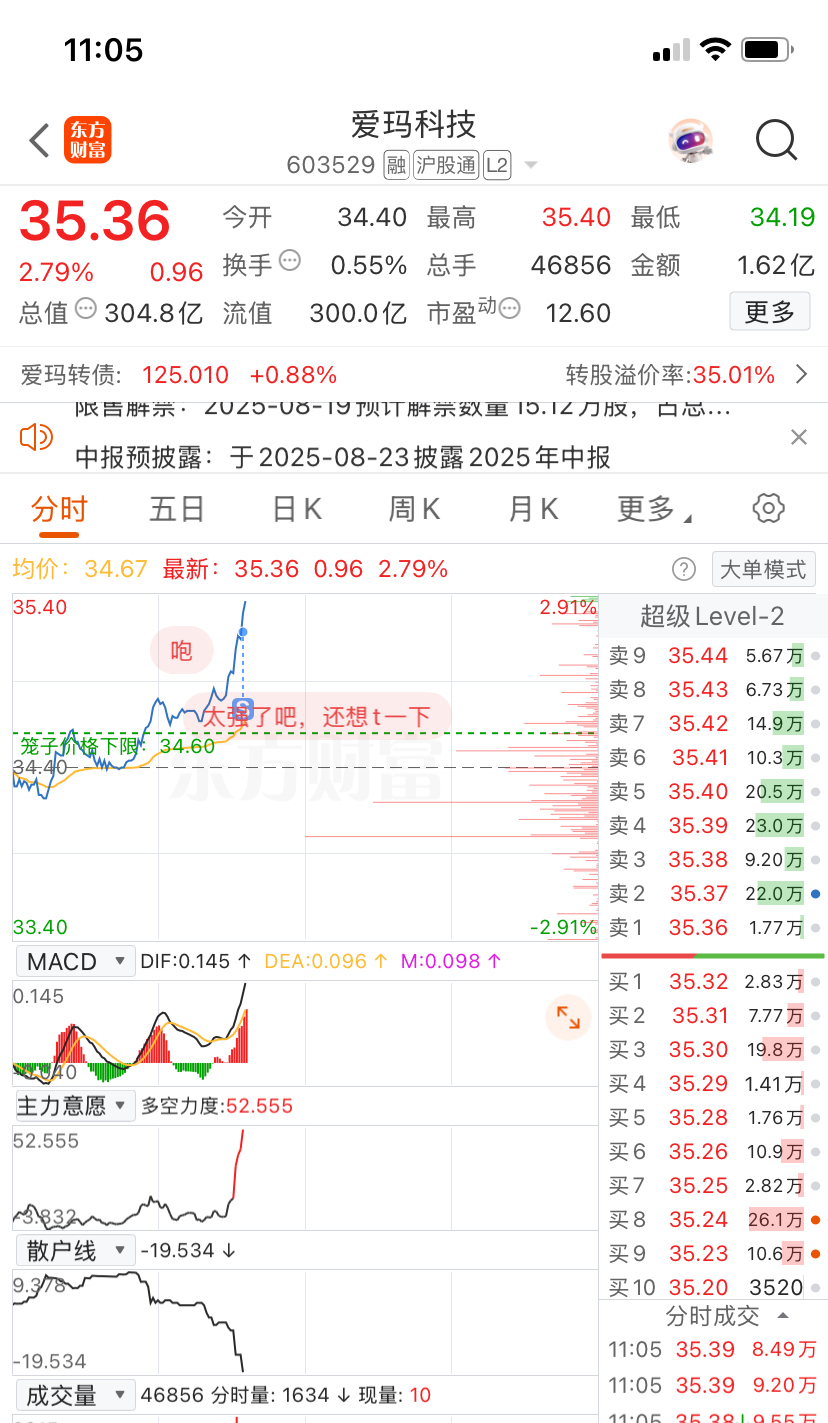Select 买1 price 35.32 row

coord(714,982)
